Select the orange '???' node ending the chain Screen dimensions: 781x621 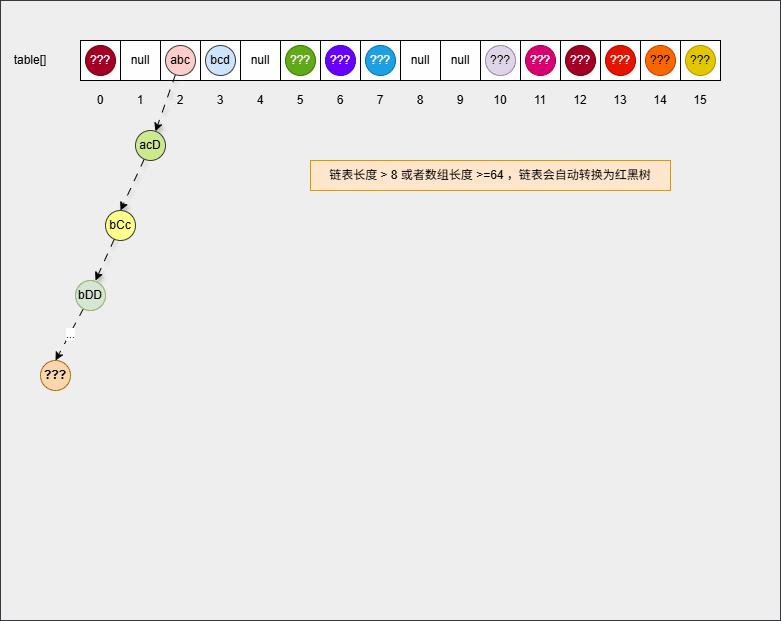pos(55,375)
